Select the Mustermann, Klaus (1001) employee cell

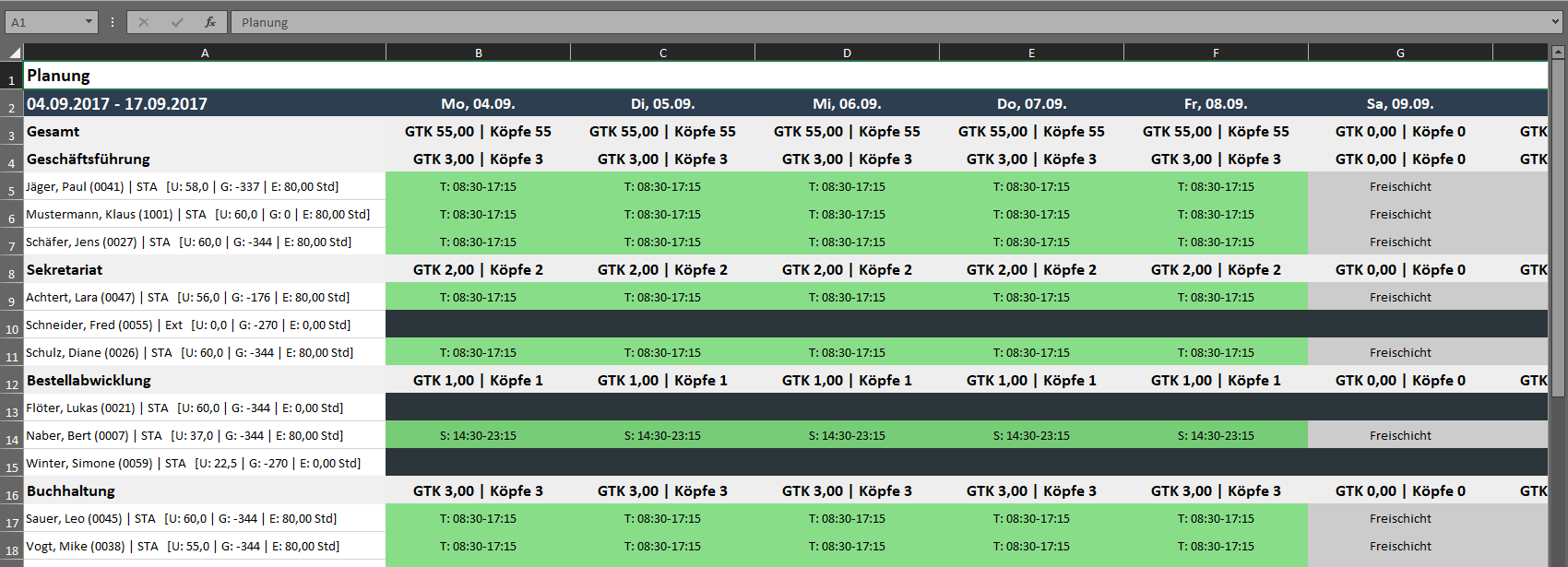[x=205, y=214]
